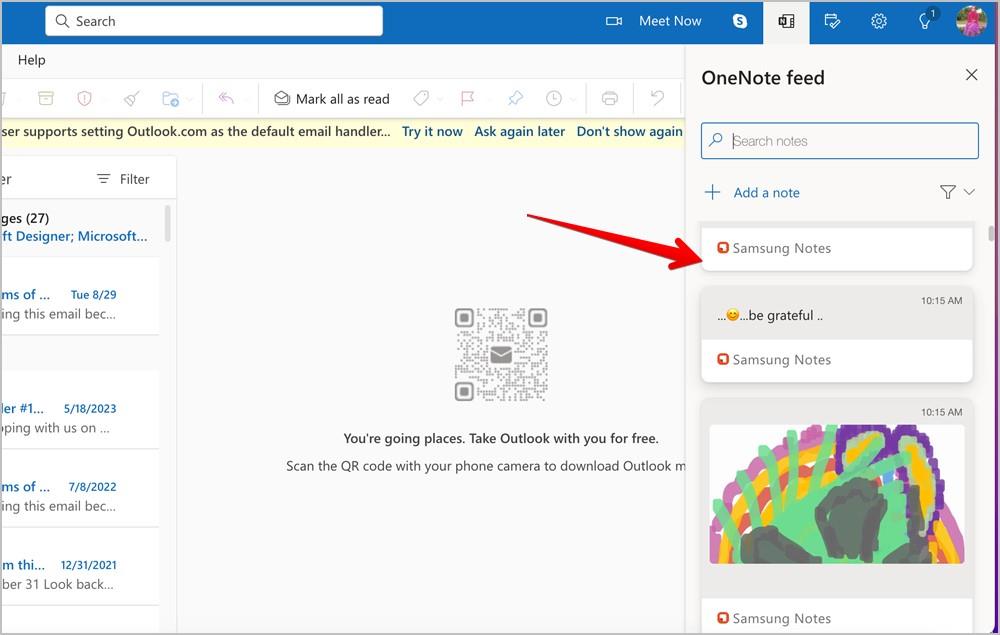Image resolution: width=1000 pixels, height=635 pixels.
Task: Click the Try it now link
Action: pyautogui.click(x=432, y=131)
